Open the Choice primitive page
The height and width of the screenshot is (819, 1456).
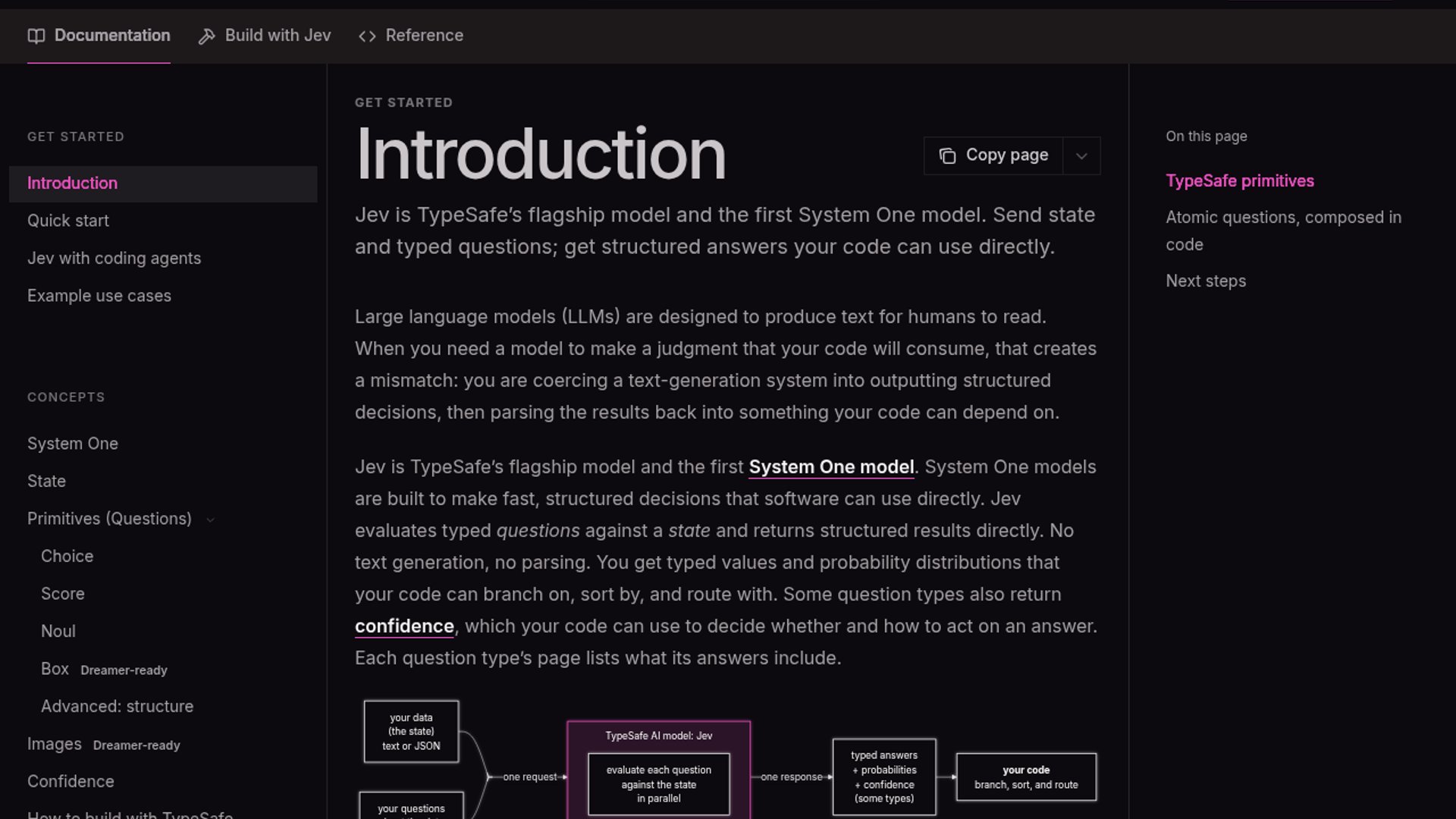pyautogui.click(x=67, y=557)
